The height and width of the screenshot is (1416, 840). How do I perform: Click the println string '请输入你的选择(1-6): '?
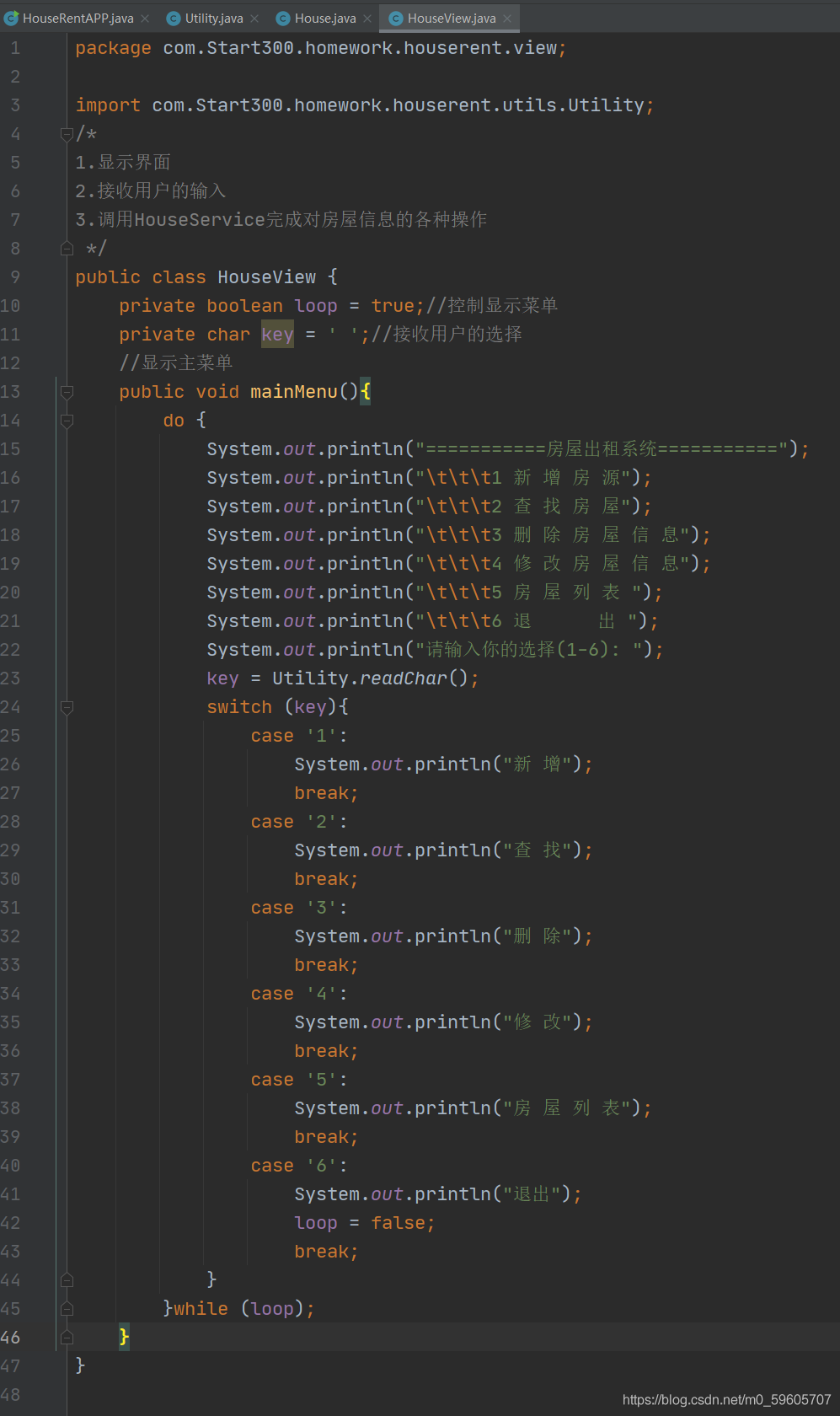tap(528, 650)
